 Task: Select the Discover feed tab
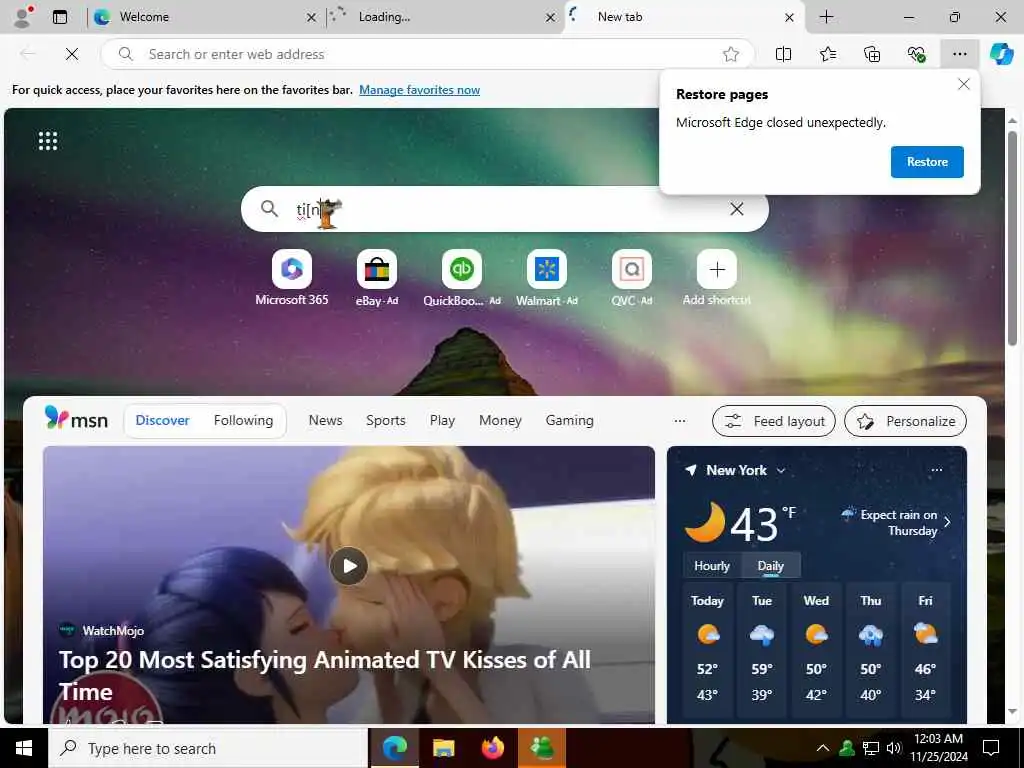(x=163, y=421)
